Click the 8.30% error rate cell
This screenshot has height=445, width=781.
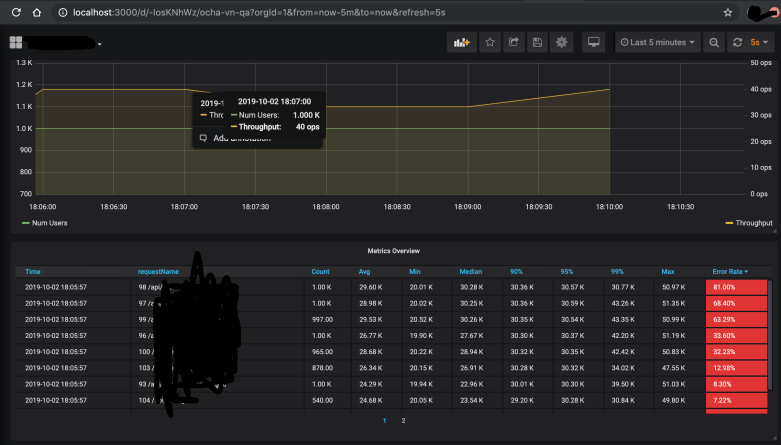[736, 384]
